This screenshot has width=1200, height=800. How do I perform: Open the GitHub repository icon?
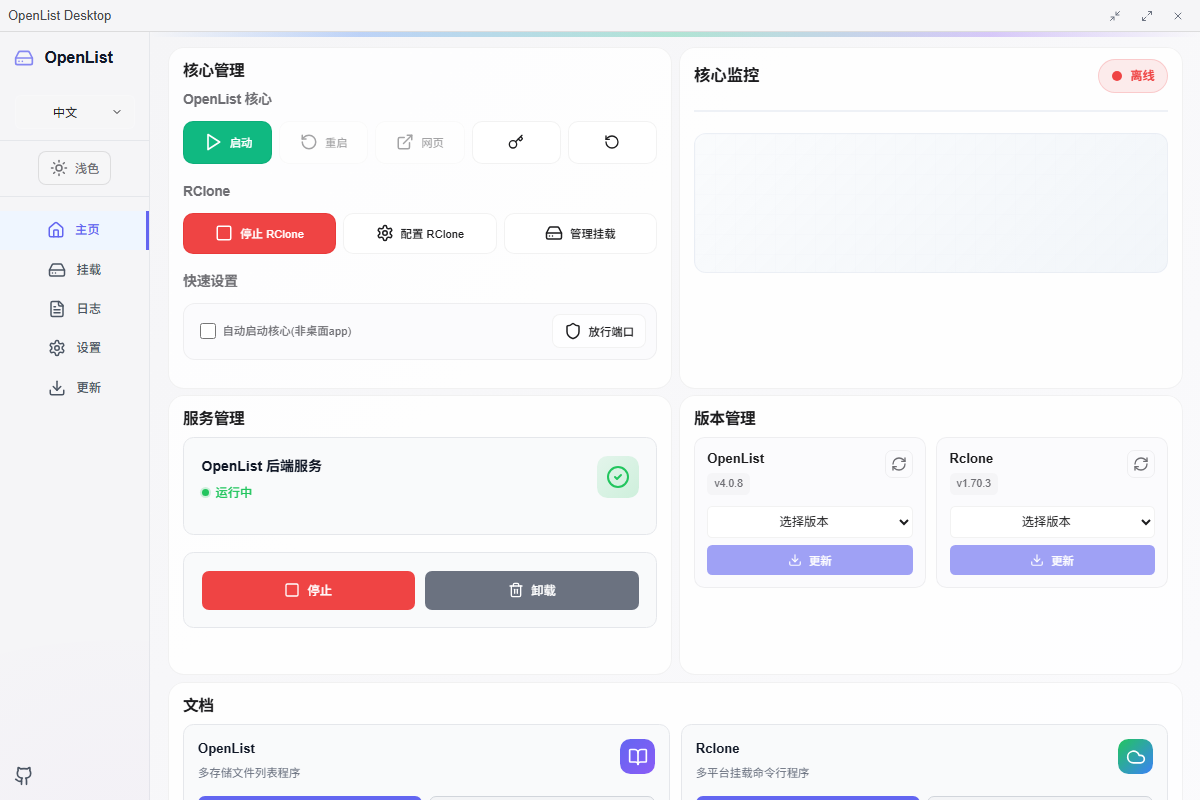click(23, 776)
